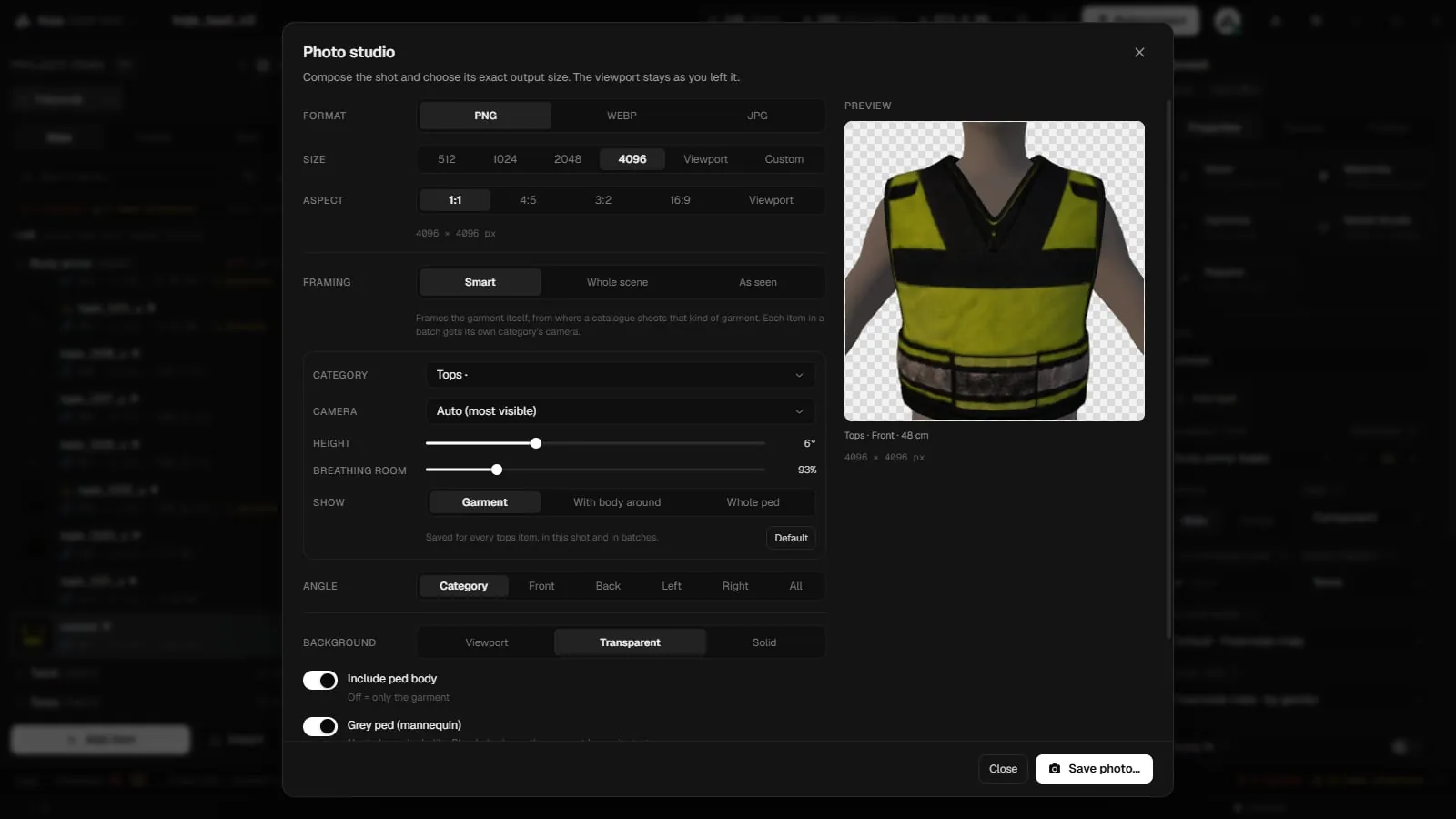
Task: Choose Viewport aspect option
Action: (x=771, y=200)
